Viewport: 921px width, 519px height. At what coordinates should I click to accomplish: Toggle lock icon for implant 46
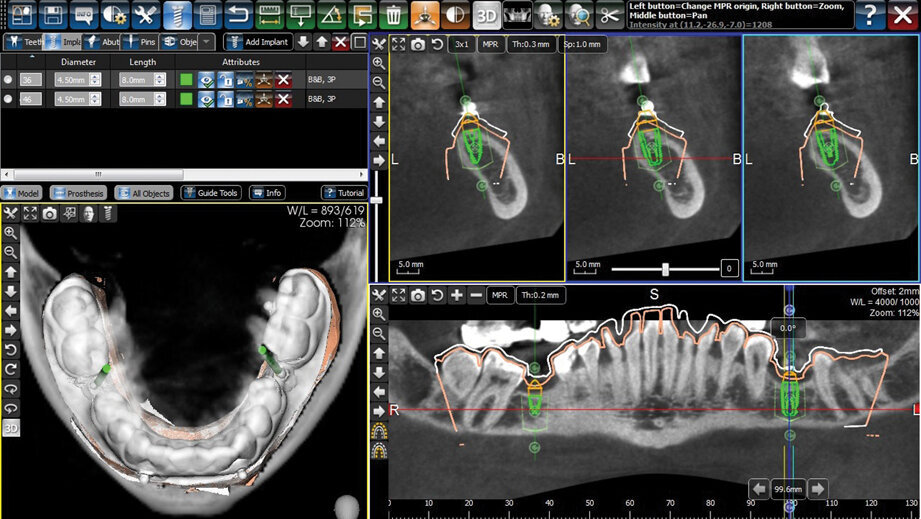pos(225,99)
